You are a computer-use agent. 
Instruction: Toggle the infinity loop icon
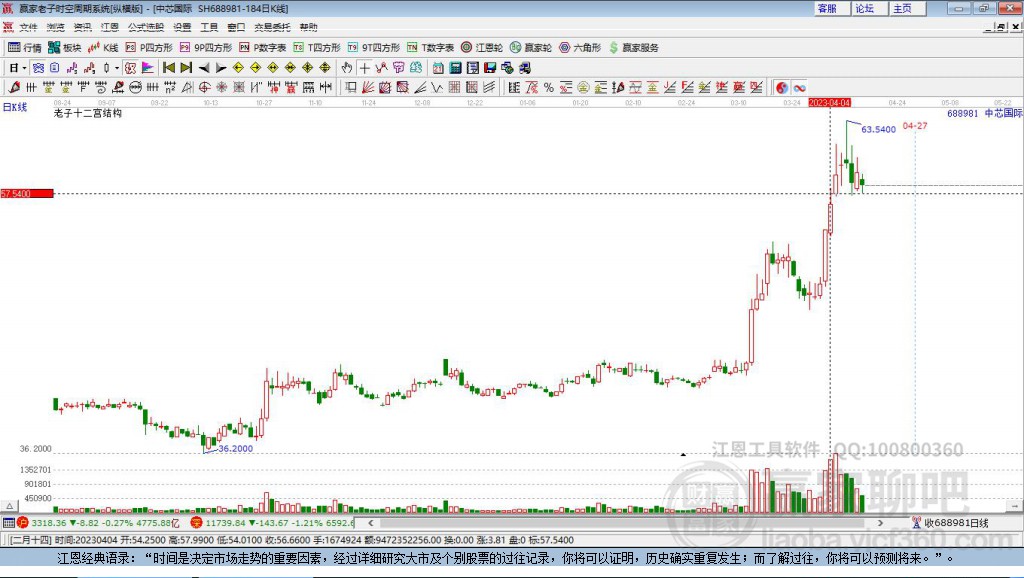(x=799, y=88)
